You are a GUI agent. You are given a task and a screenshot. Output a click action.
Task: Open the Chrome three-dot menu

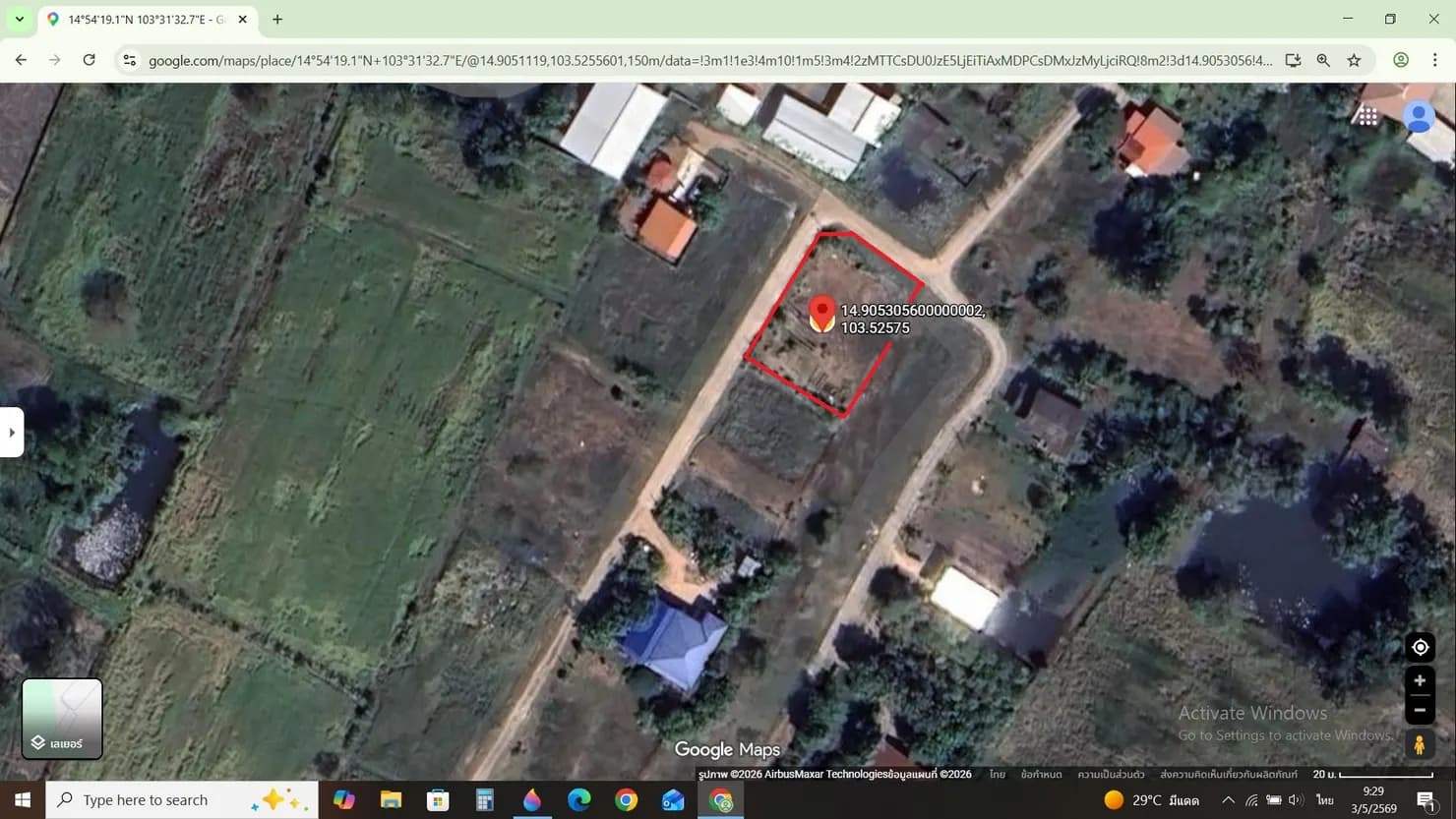click(x=1434, y=60)
